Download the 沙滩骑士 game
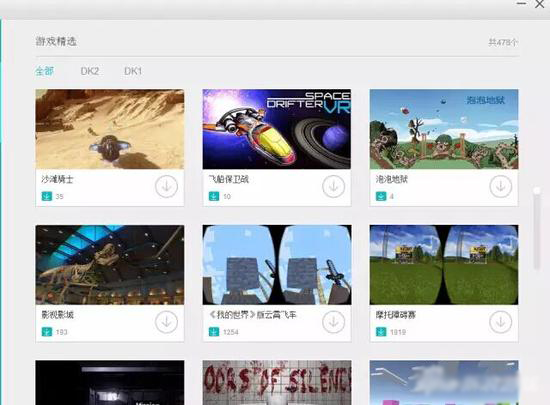The width and height of the screenshot is (550, 405). 166,186
